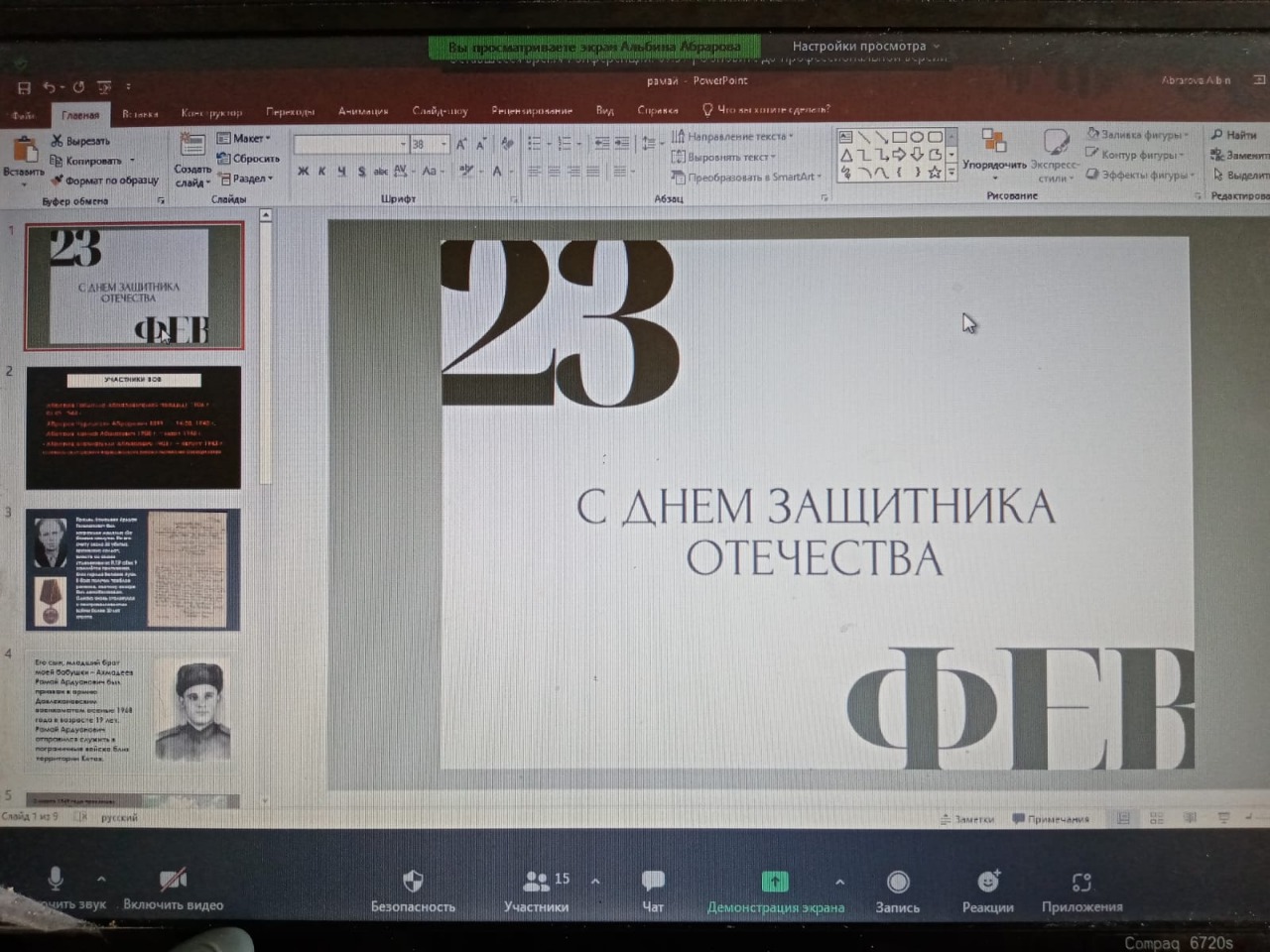
Task: Toggle Zoom microphone mute
Action: [x=56, y=879]
